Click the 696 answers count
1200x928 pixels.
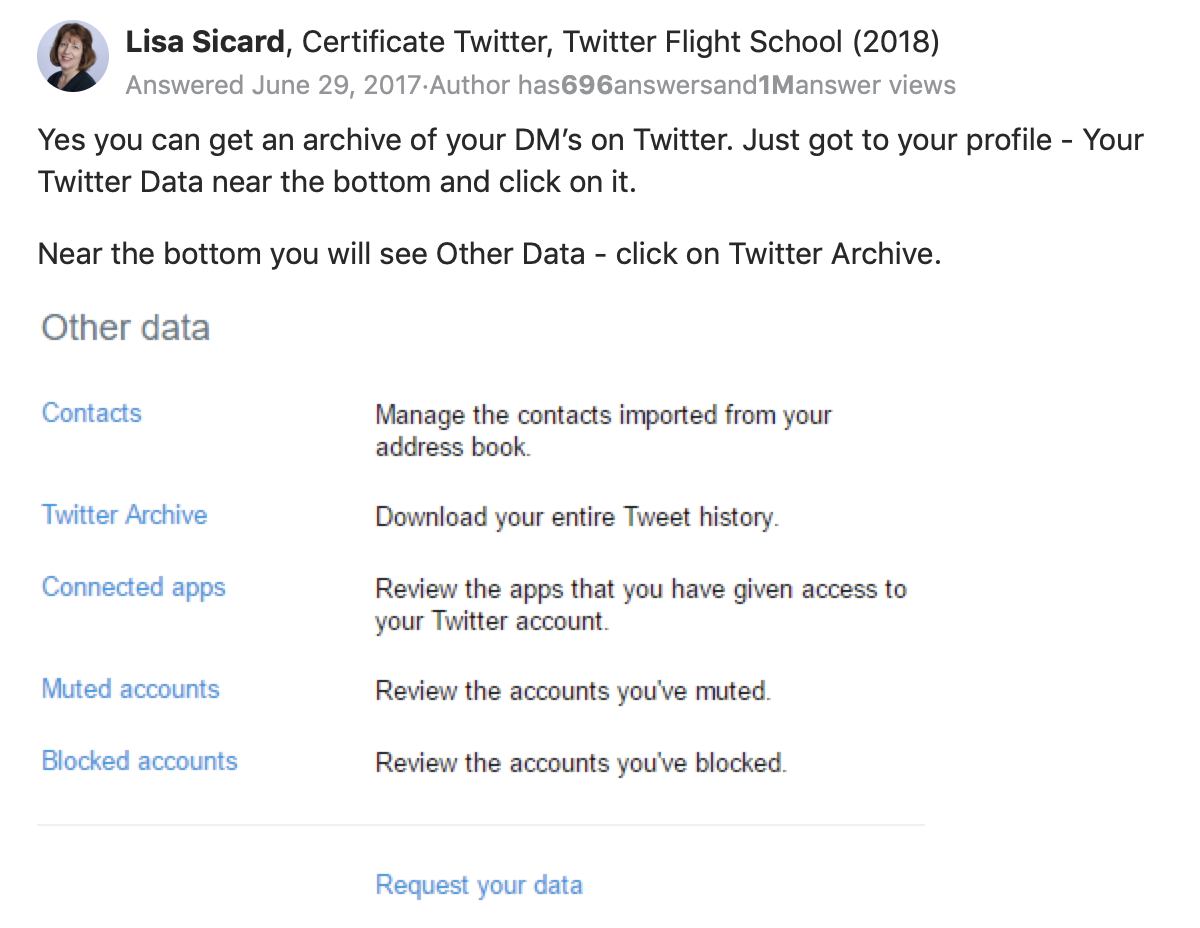(586, 85)
